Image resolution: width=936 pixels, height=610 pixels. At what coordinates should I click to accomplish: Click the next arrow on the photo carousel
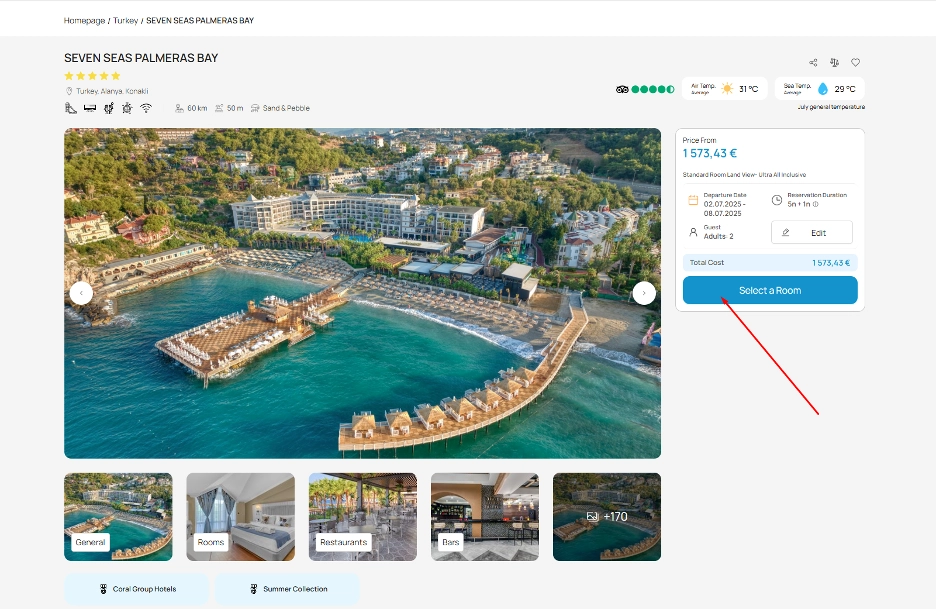pyautogui.click(x=644, y=292)
